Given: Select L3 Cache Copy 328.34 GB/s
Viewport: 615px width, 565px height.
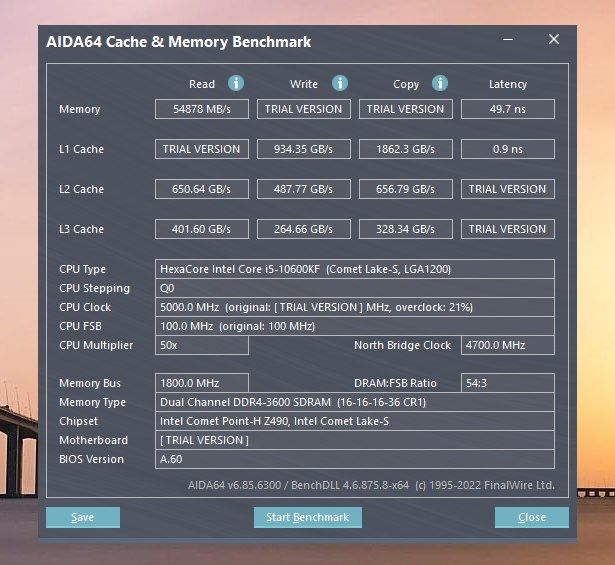Looking at the screenshot, I should pos(406,229).
